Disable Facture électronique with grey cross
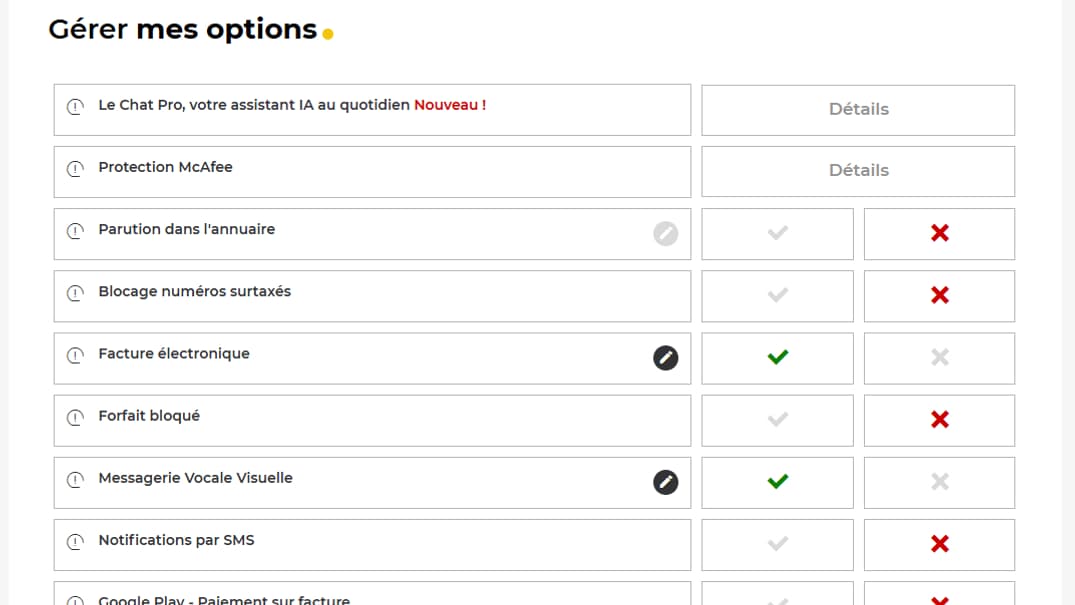This screenshot has height=605, width=1075. [939, 358]
